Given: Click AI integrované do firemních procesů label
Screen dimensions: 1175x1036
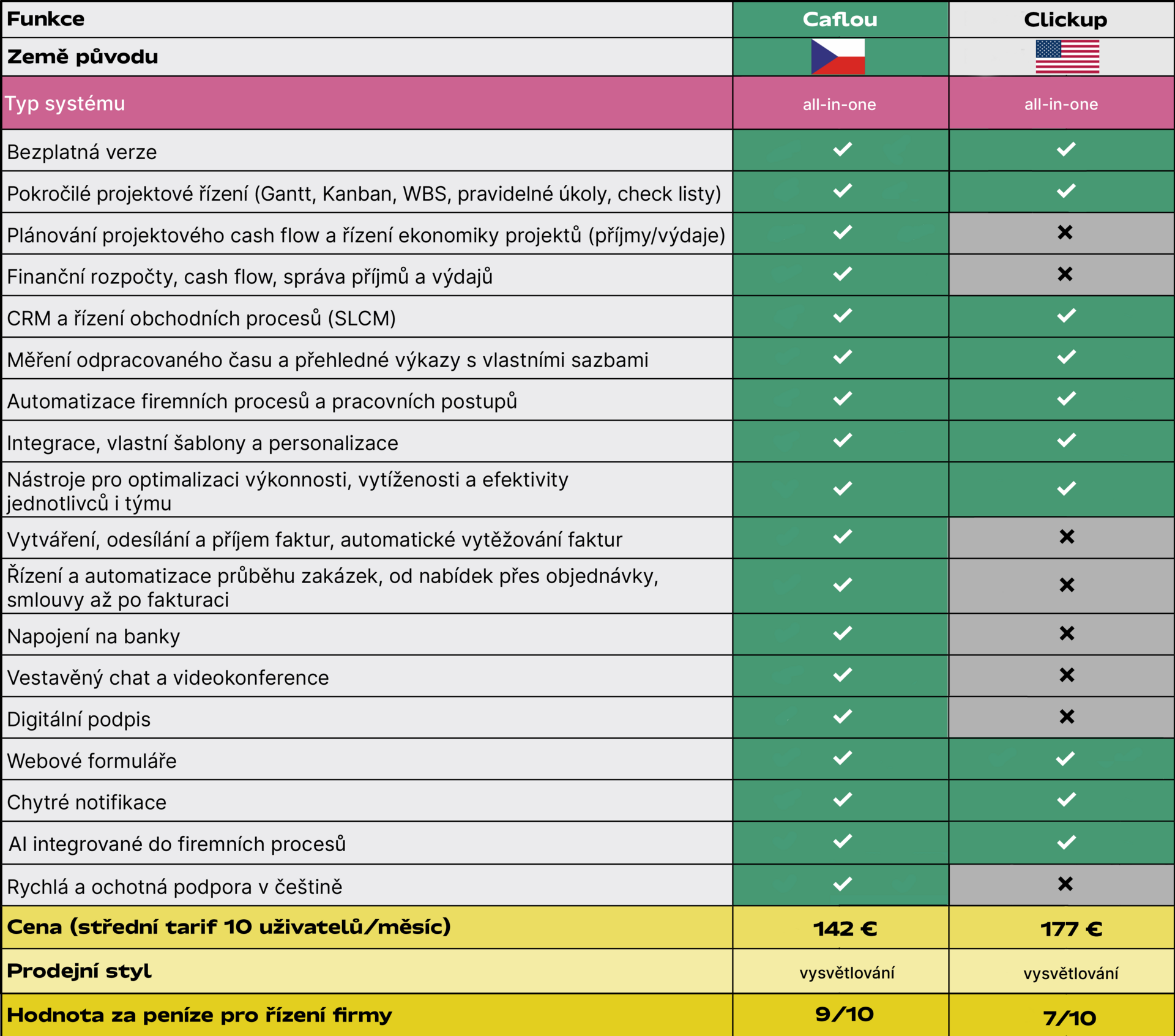Looking at the screenshot, I should (x=177, y=844).
